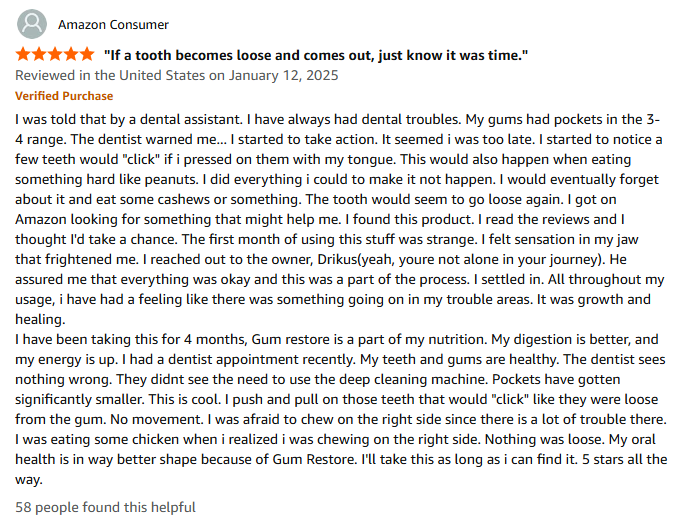Click the 'January 12, 2025' review date
The width and height of the screenshot is (690, 523).
click(283, 75)
